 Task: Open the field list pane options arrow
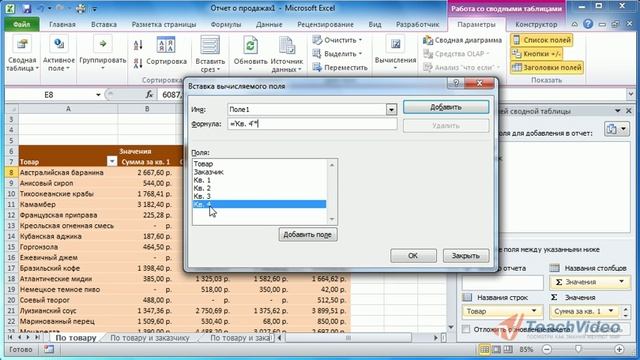618,111
